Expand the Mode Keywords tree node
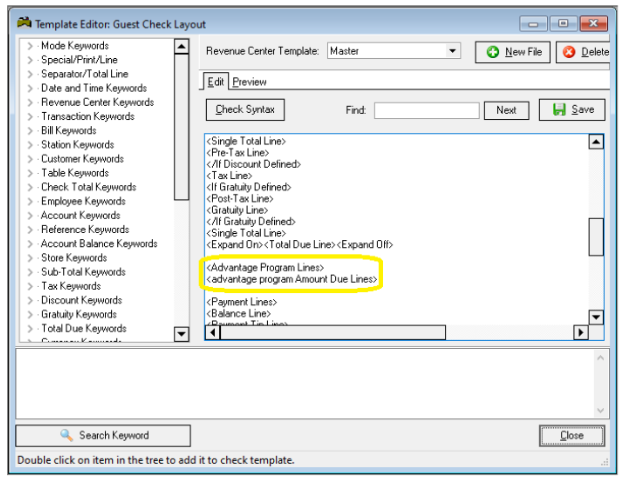 pyautogui.click(x=30, y=46)
